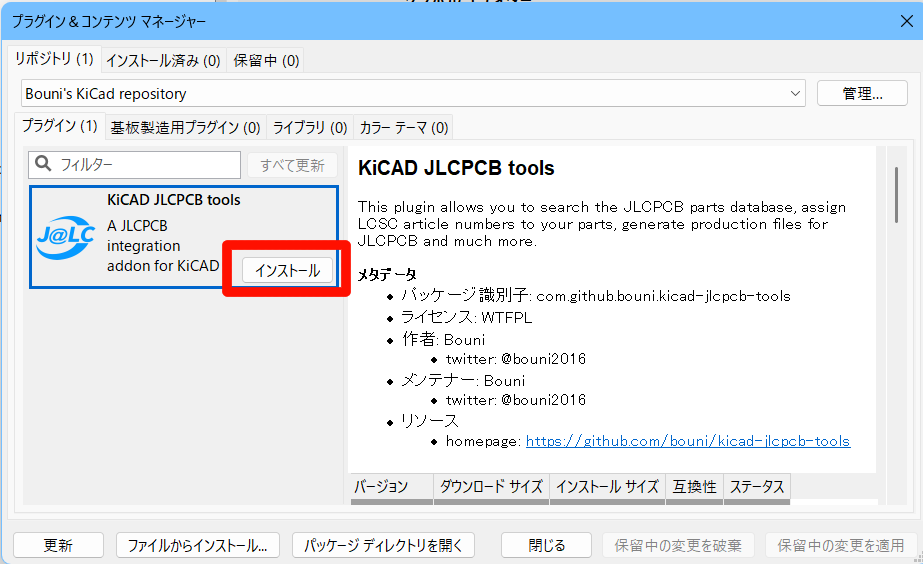Click ファイルからインストール... button
923x564 pixels.
click(x=198, y=545)
